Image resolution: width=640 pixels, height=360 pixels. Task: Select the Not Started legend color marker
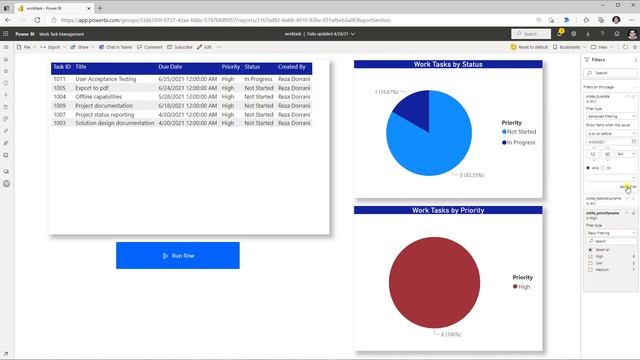(x=504, y=132)
